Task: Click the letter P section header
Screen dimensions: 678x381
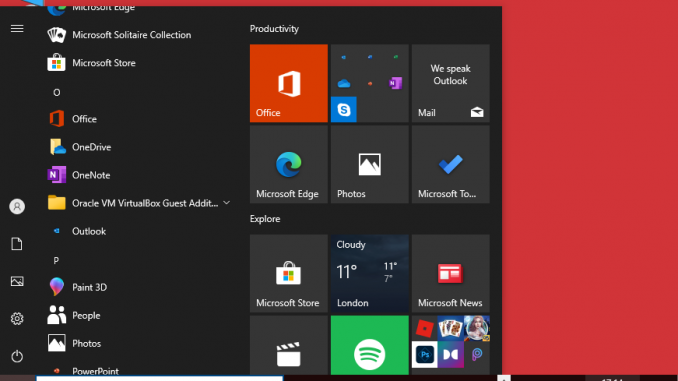Action: pos(56,260)
